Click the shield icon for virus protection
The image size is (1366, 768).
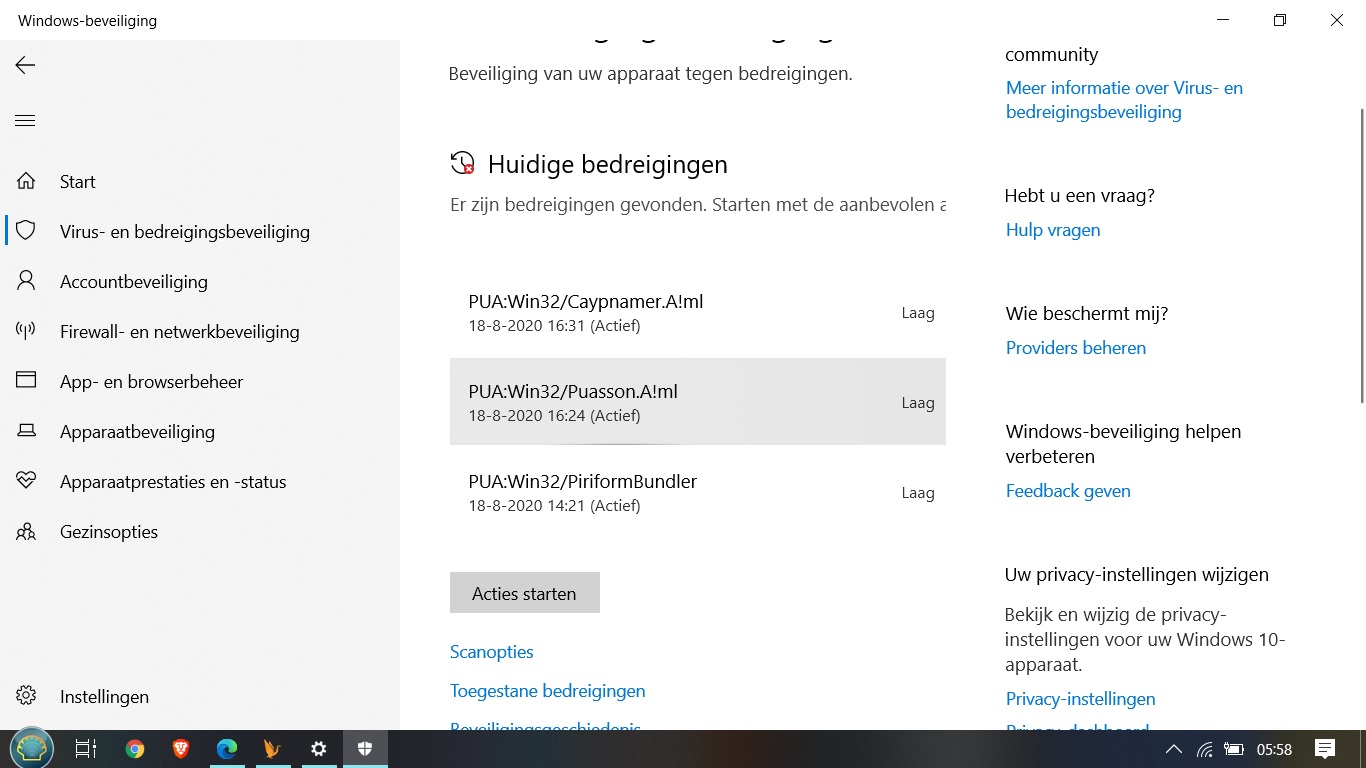26,231
